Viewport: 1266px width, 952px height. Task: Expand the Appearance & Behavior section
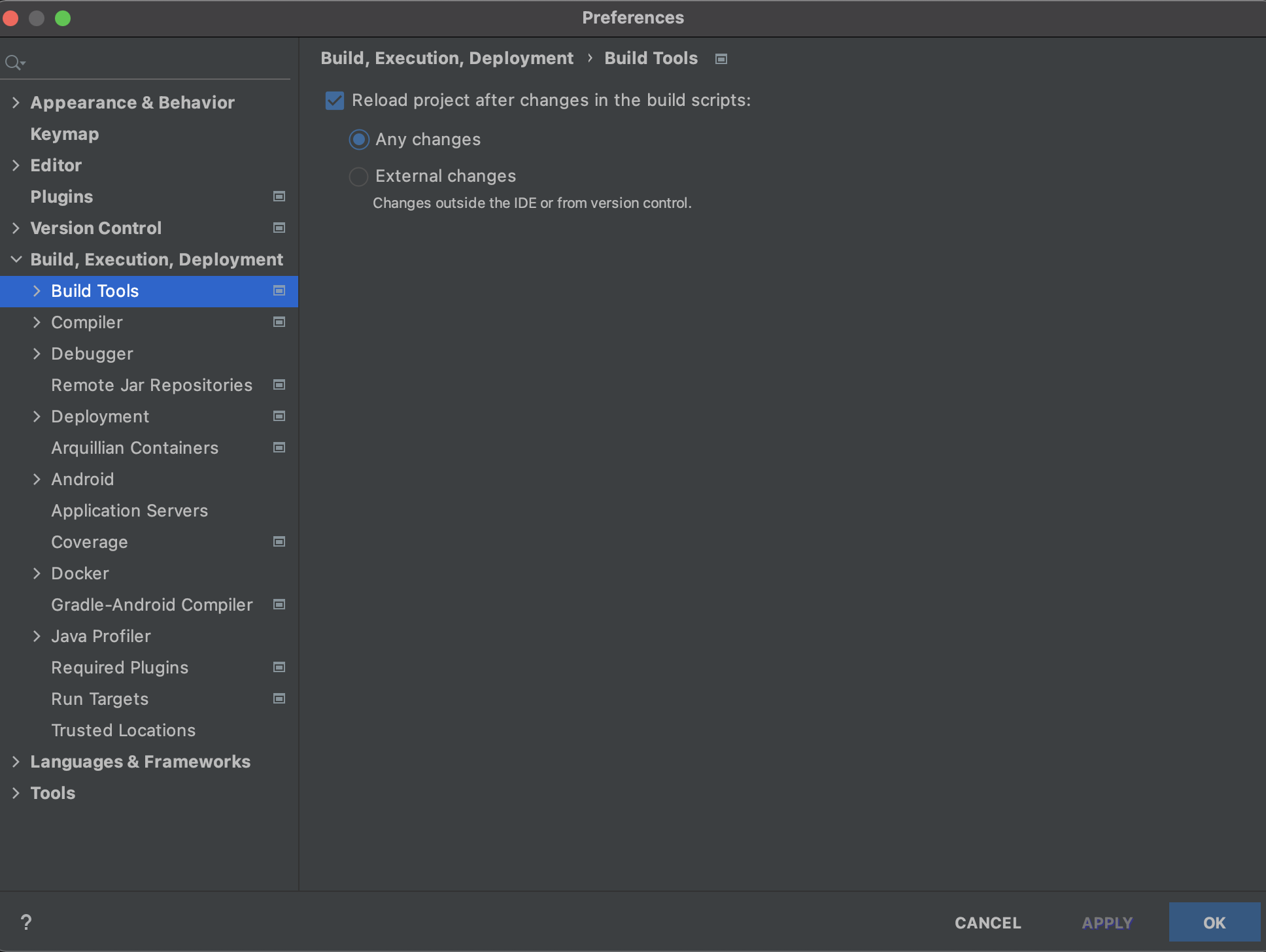coord(16,103)
